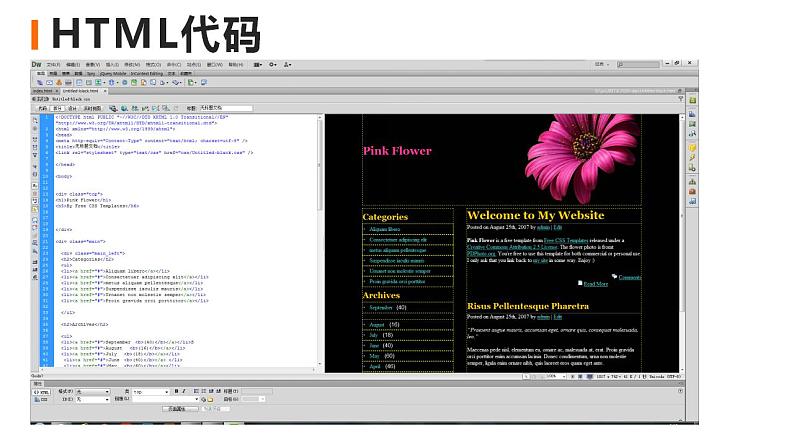The image size is (794, 447).
Task: Click the Comments link under the first post
Action: pyautogui.click(x=630, y=277)
